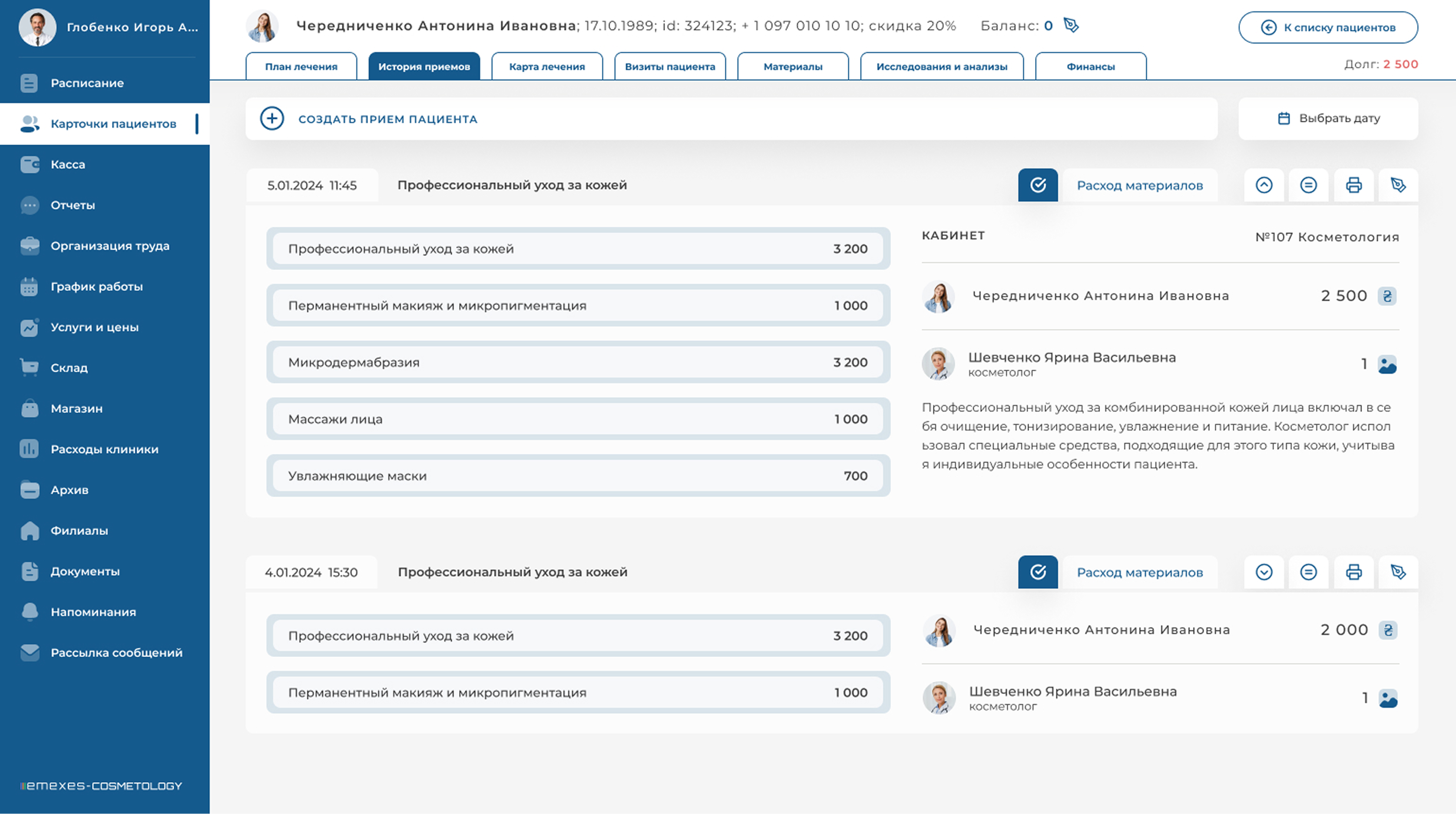
Task: Click the pen edit icon for the 4.01.2024 appointment
Action: click(1398, 572)
